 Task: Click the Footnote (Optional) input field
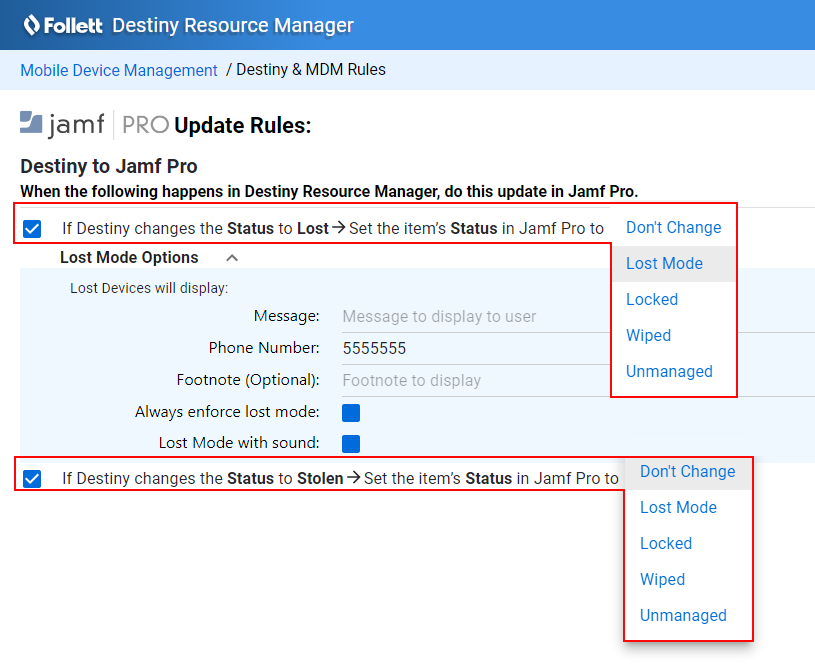(x=476, y=380)
